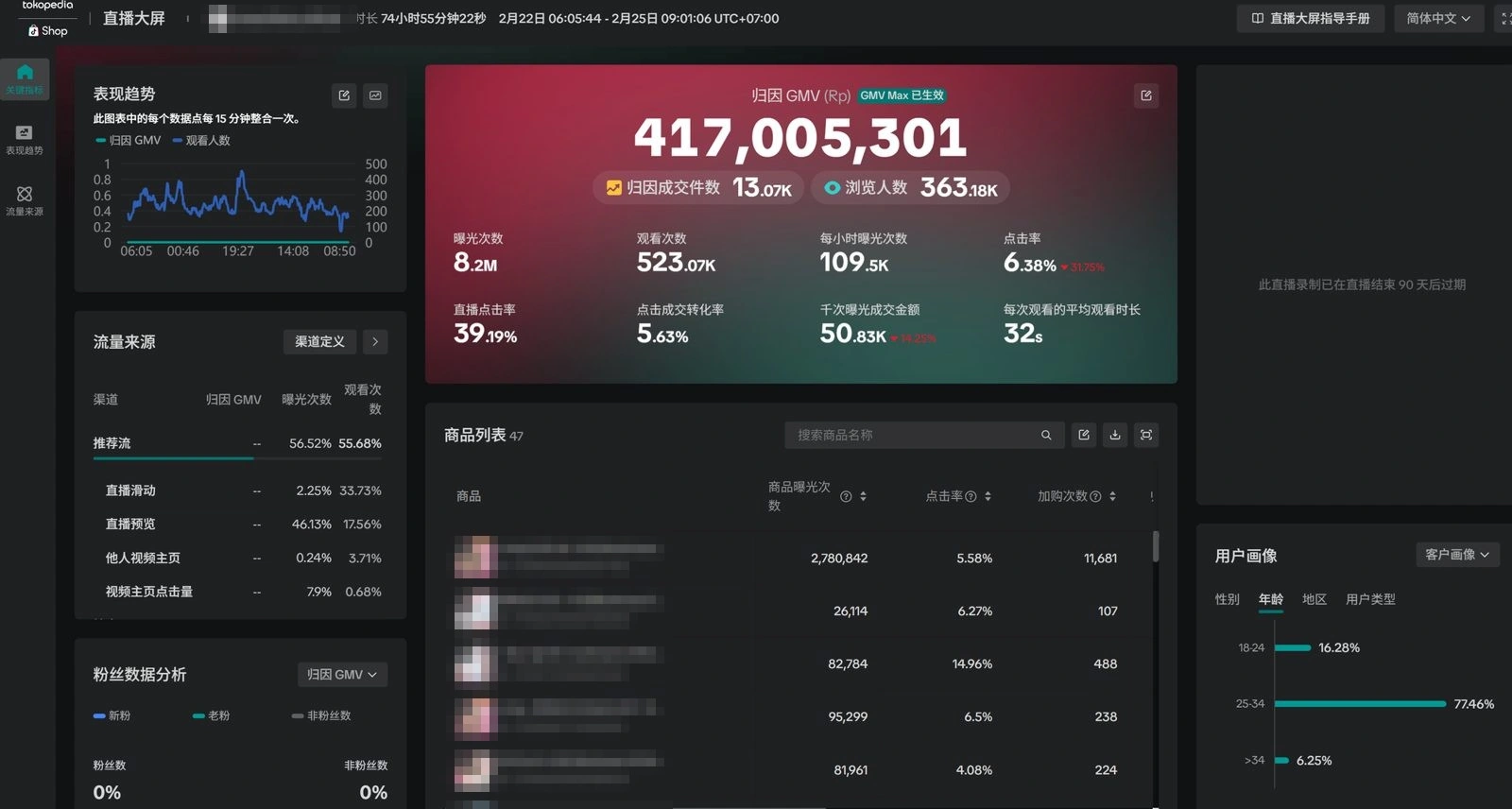
Task: Click 每小时曝光次数 109.5K metric
Action: (863, 253)
